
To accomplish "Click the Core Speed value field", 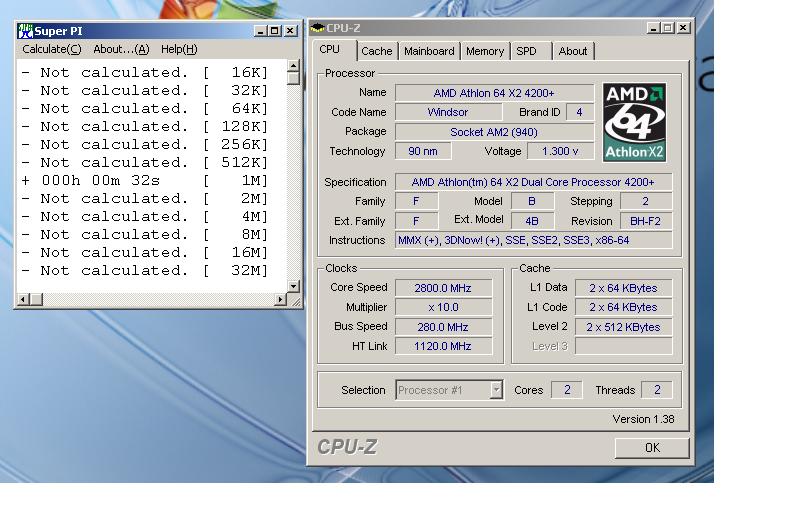I will 444,288.
